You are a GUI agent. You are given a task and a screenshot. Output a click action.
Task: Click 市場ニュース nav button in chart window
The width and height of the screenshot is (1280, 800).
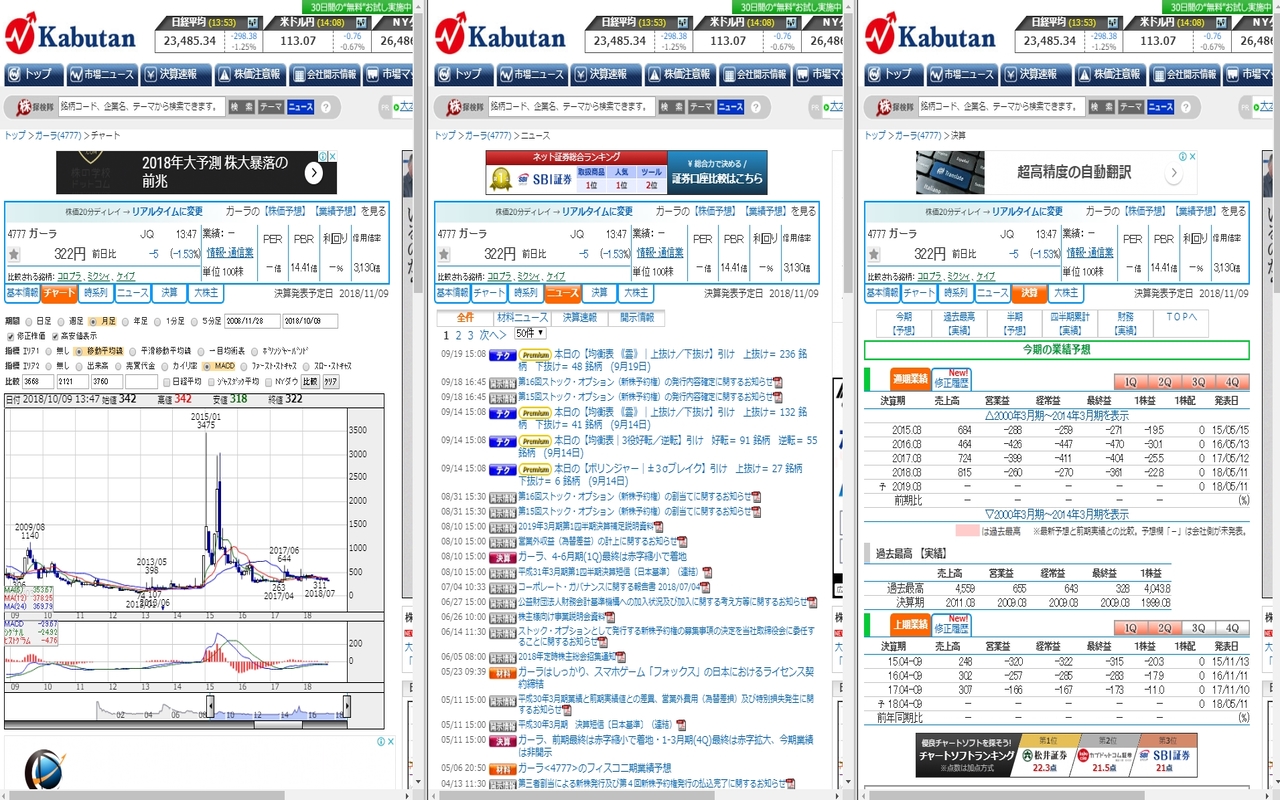[x=102, y=74]
